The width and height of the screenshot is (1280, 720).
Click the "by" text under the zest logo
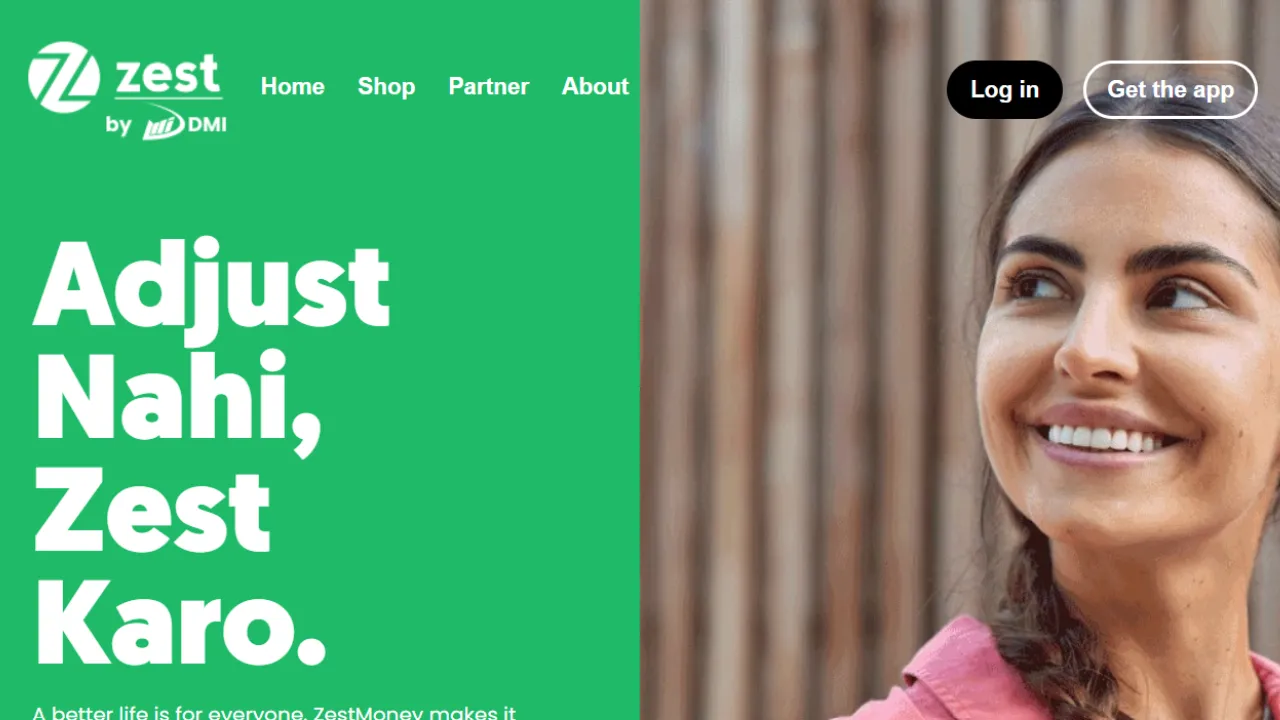click(x=118, y=126)
